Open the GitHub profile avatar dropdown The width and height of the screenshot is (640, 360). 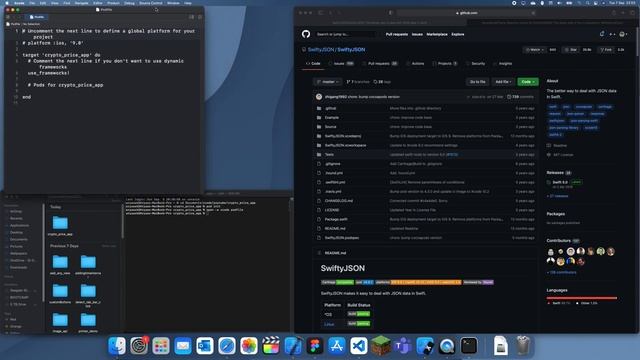coord(623,34)
